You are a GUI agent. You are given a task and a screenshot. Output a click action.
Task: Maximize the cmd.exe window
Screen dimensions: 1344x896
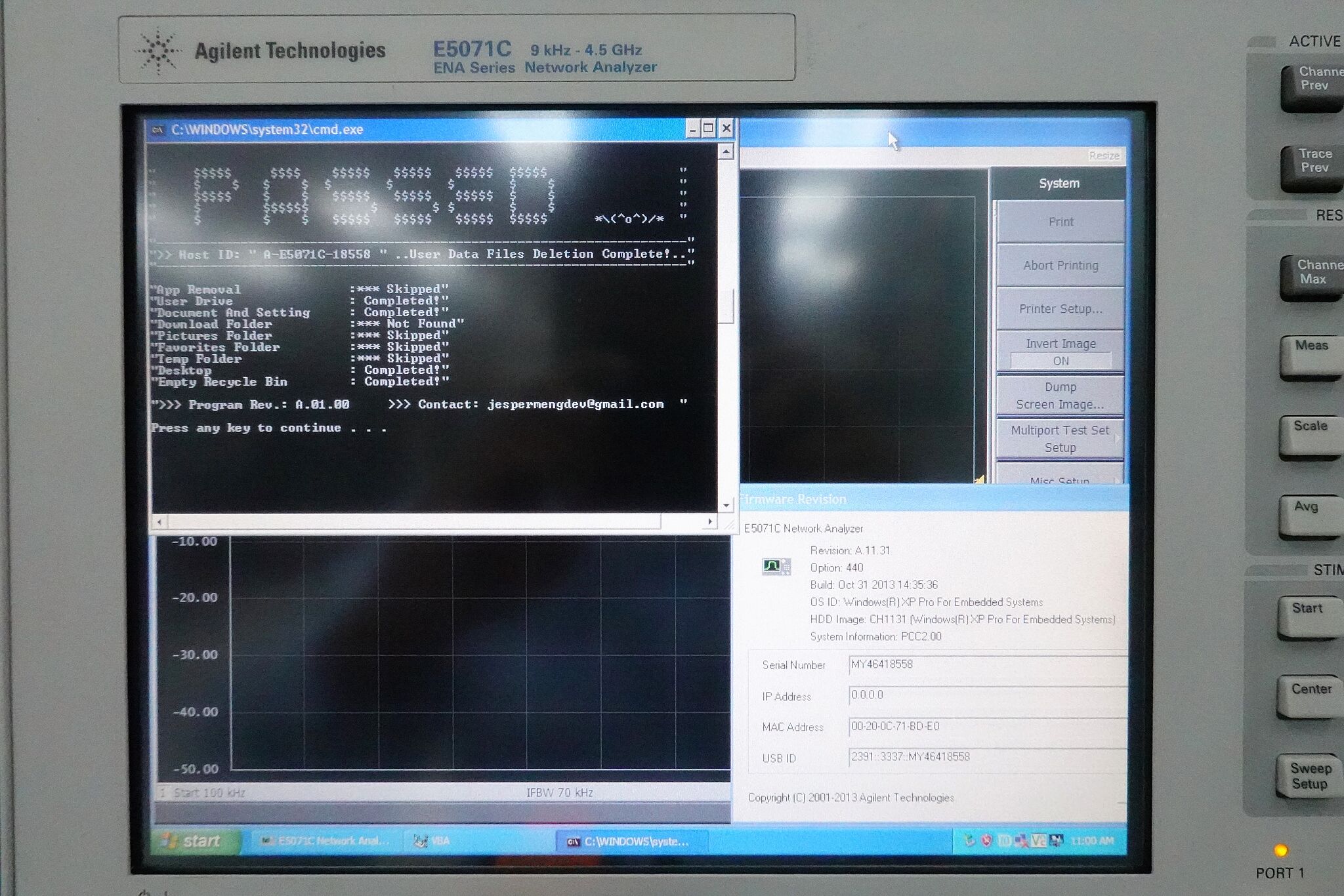709,129
